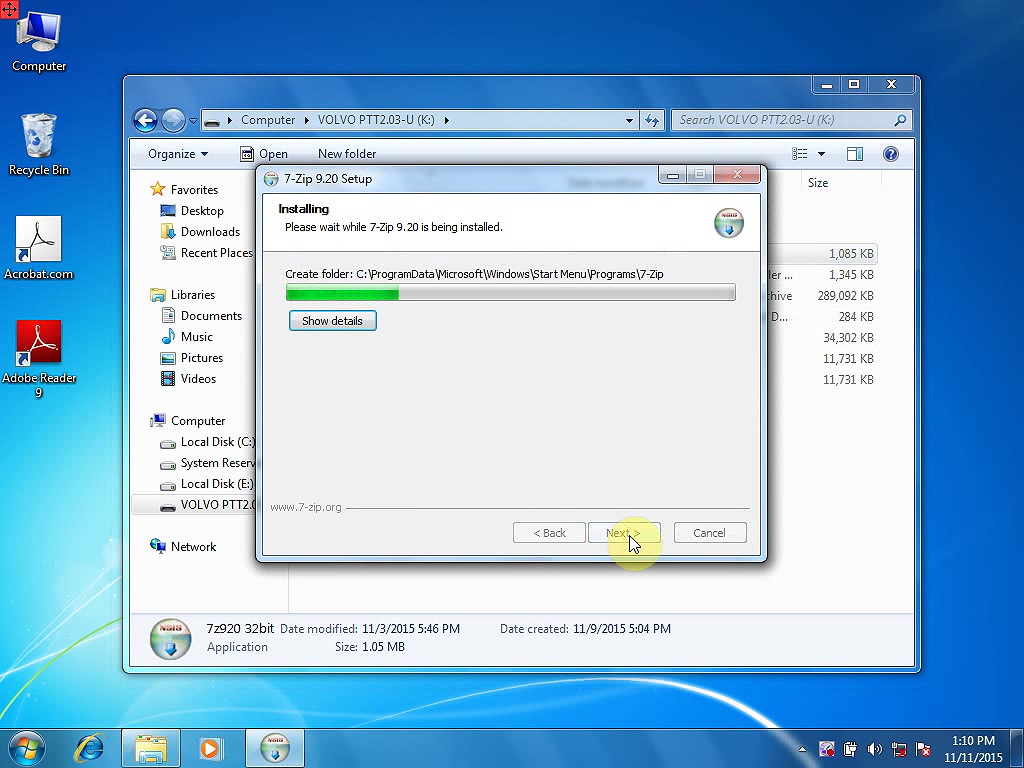Click the Explorer Back arrow button
This screenshot has width=1024, height=768.
(x=145, y=120)
